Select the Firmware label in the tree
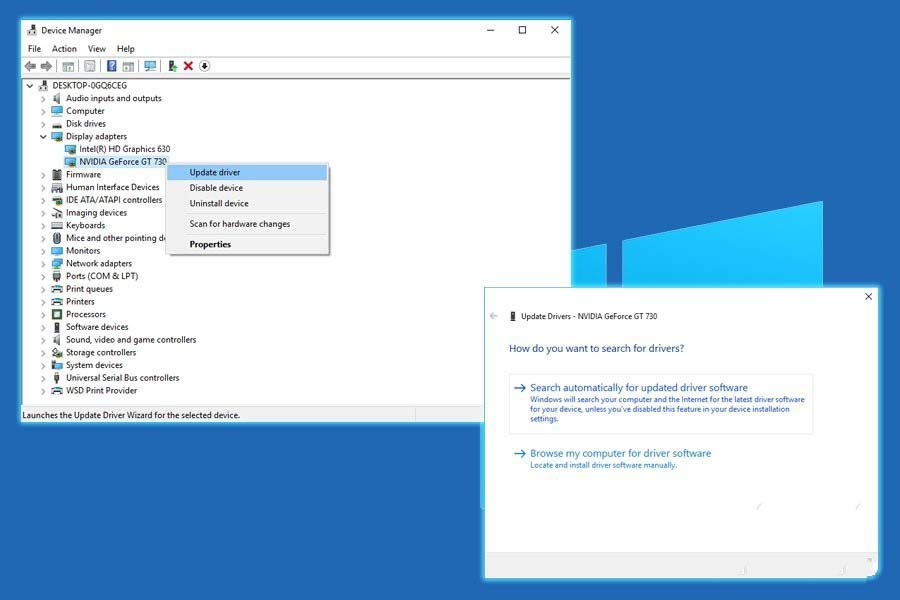This screenshot has height=600, width=900. [83, 175]
